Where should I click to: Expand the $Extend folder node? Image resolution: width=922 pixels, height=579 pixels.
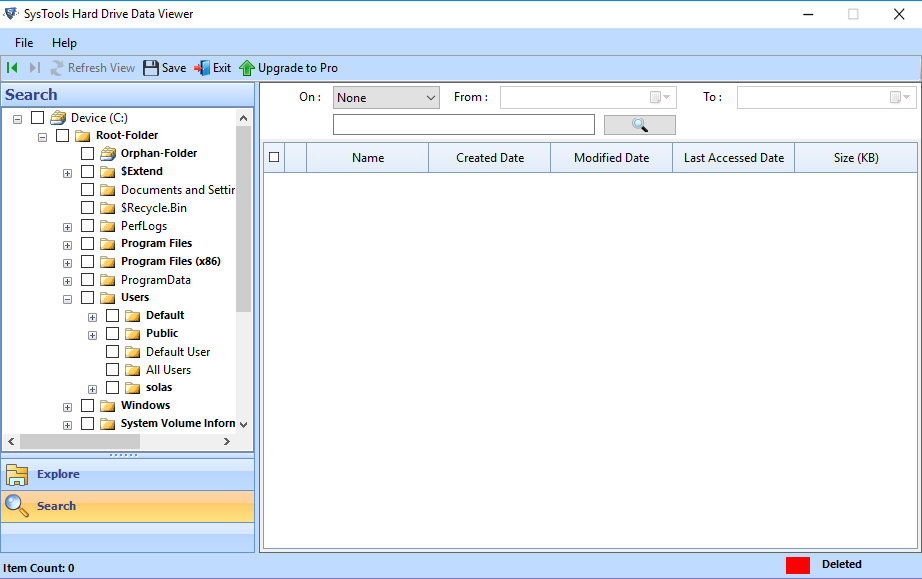point(68,173)
